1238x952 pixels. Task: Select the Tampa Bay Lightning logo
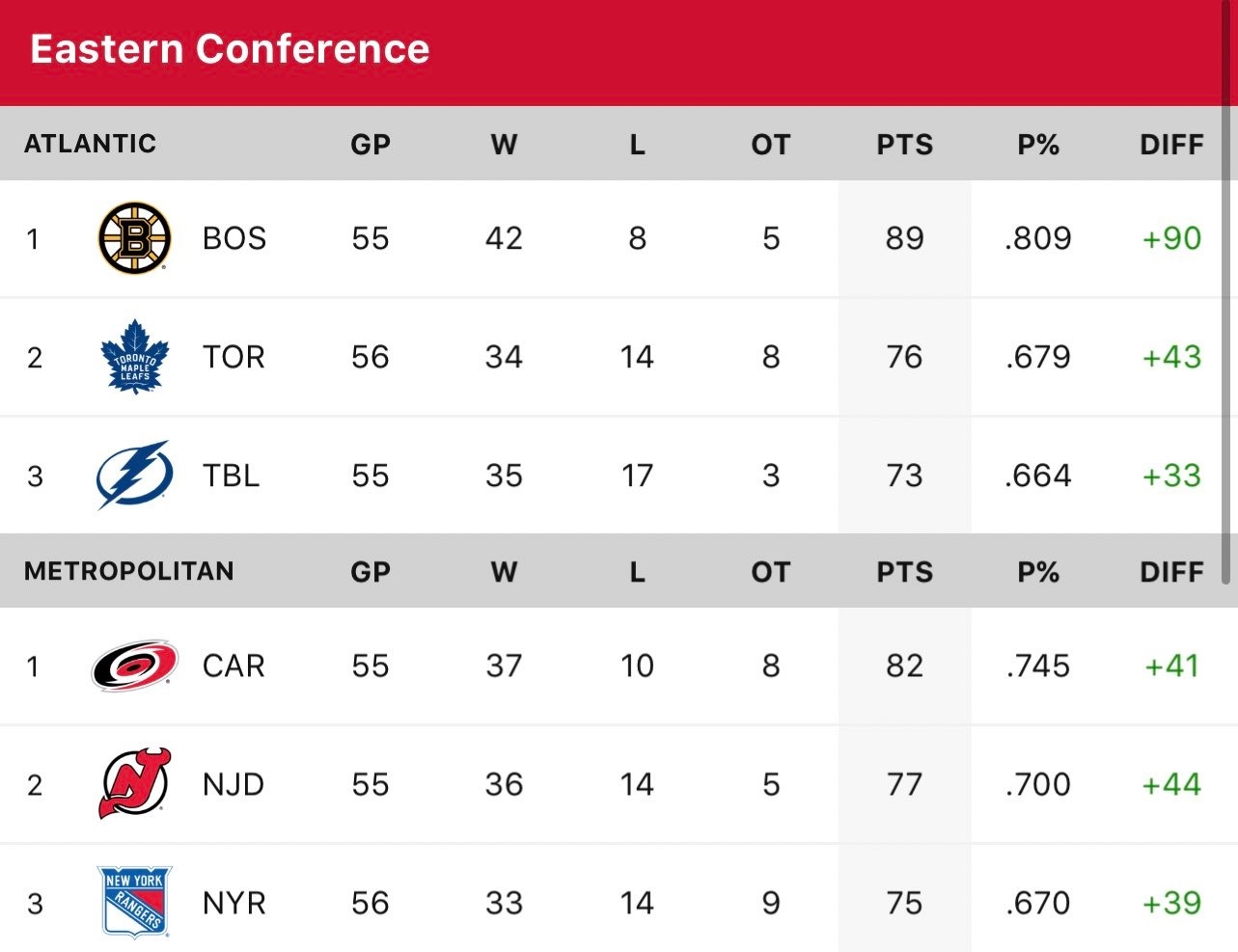point(135,476)
